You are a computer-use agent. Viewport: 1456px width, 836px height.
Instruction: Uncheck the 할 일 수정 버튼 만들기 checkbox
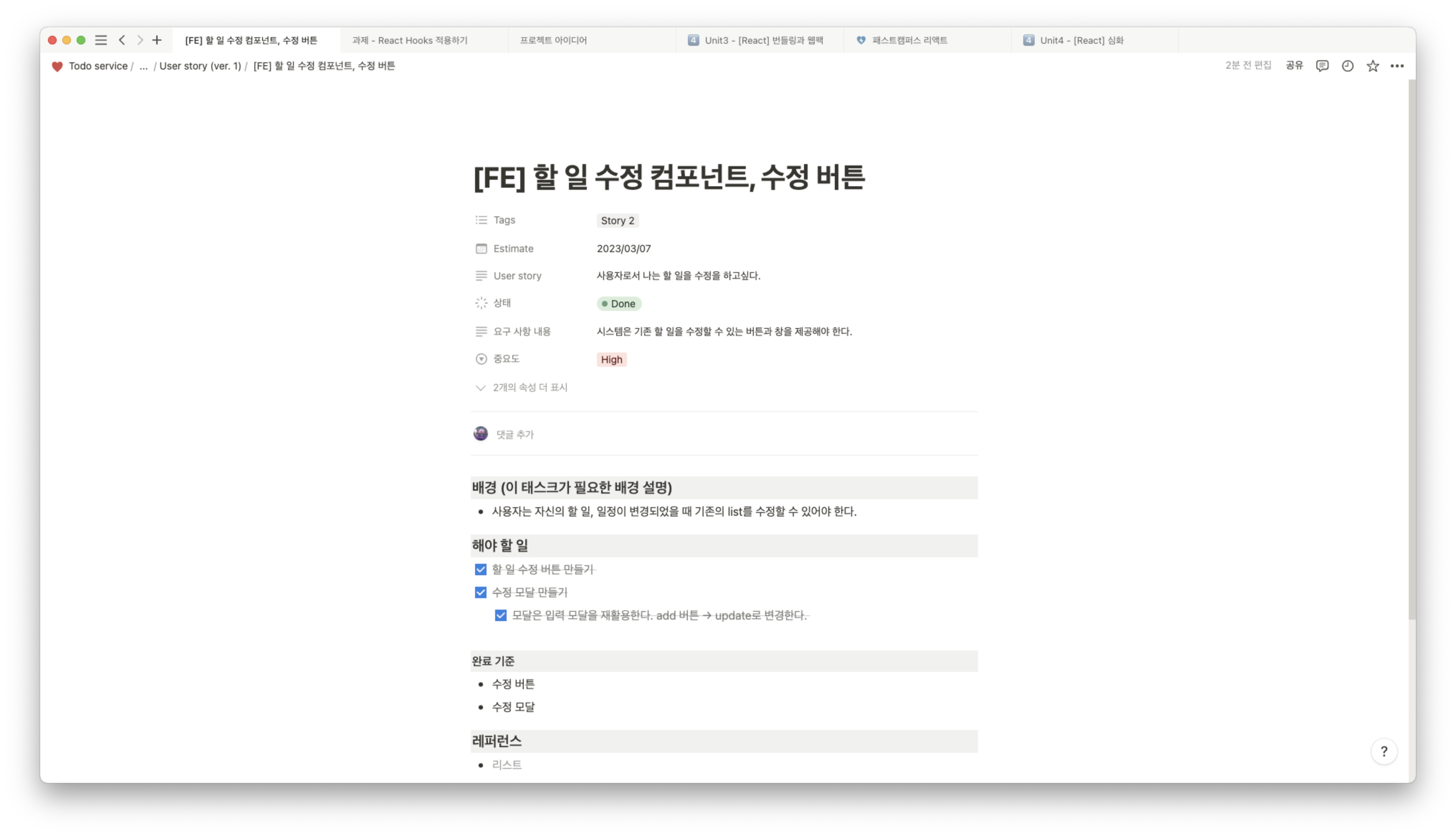point(480,569)
